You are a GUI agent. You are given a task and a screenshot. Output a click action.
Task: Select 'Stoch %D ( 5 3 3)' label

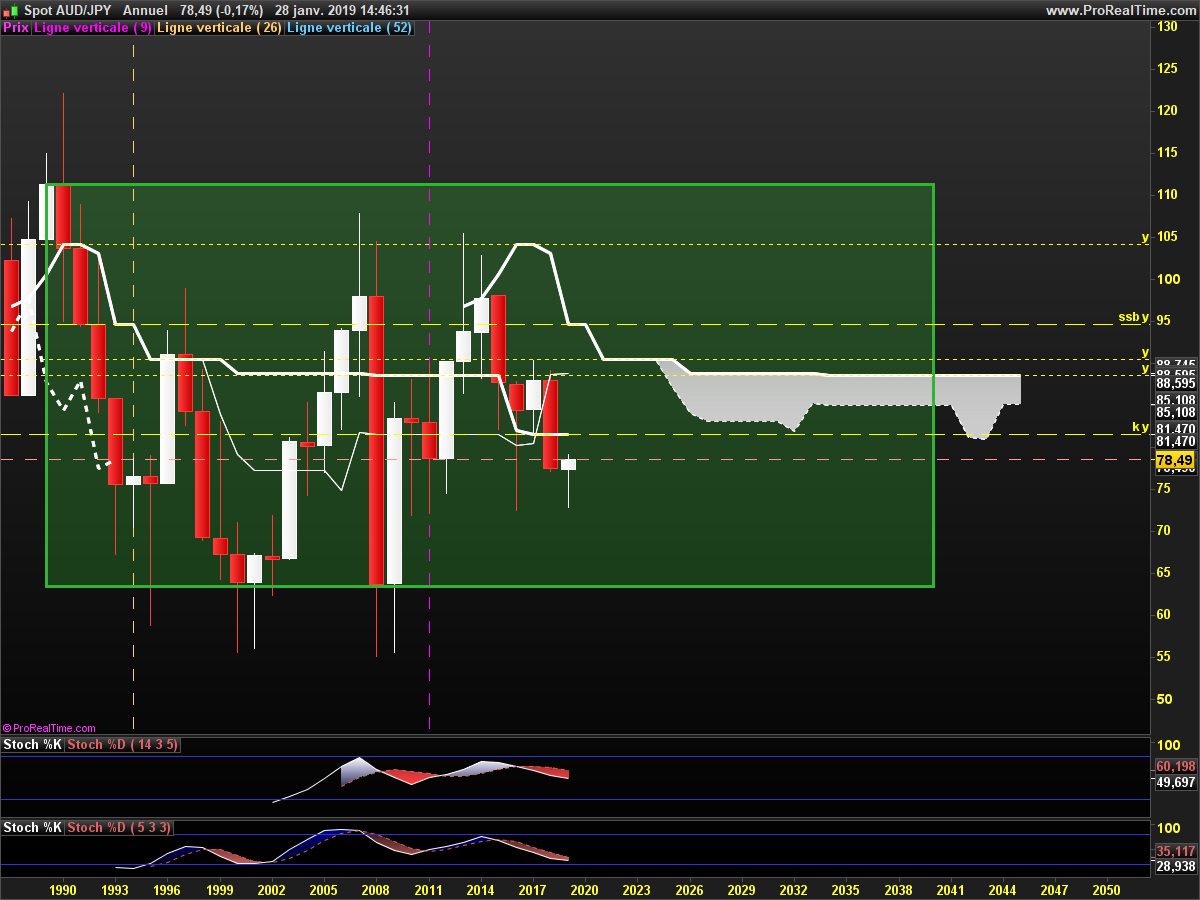tap(118, 828)
